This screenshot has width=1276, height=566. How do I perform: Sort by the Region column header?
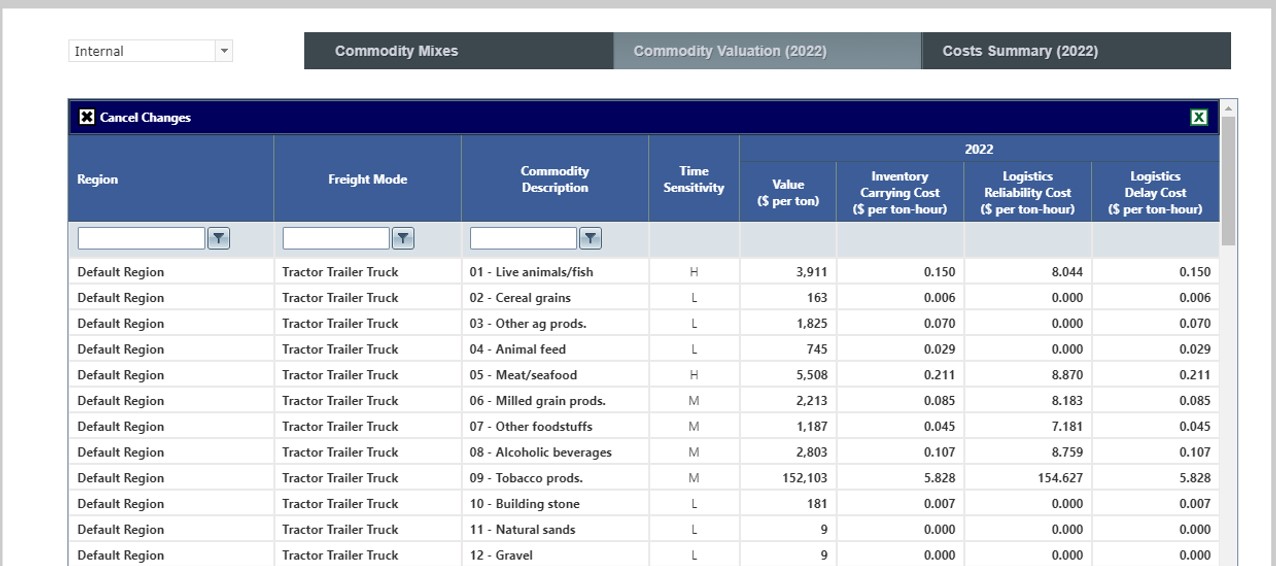[171, 179]
